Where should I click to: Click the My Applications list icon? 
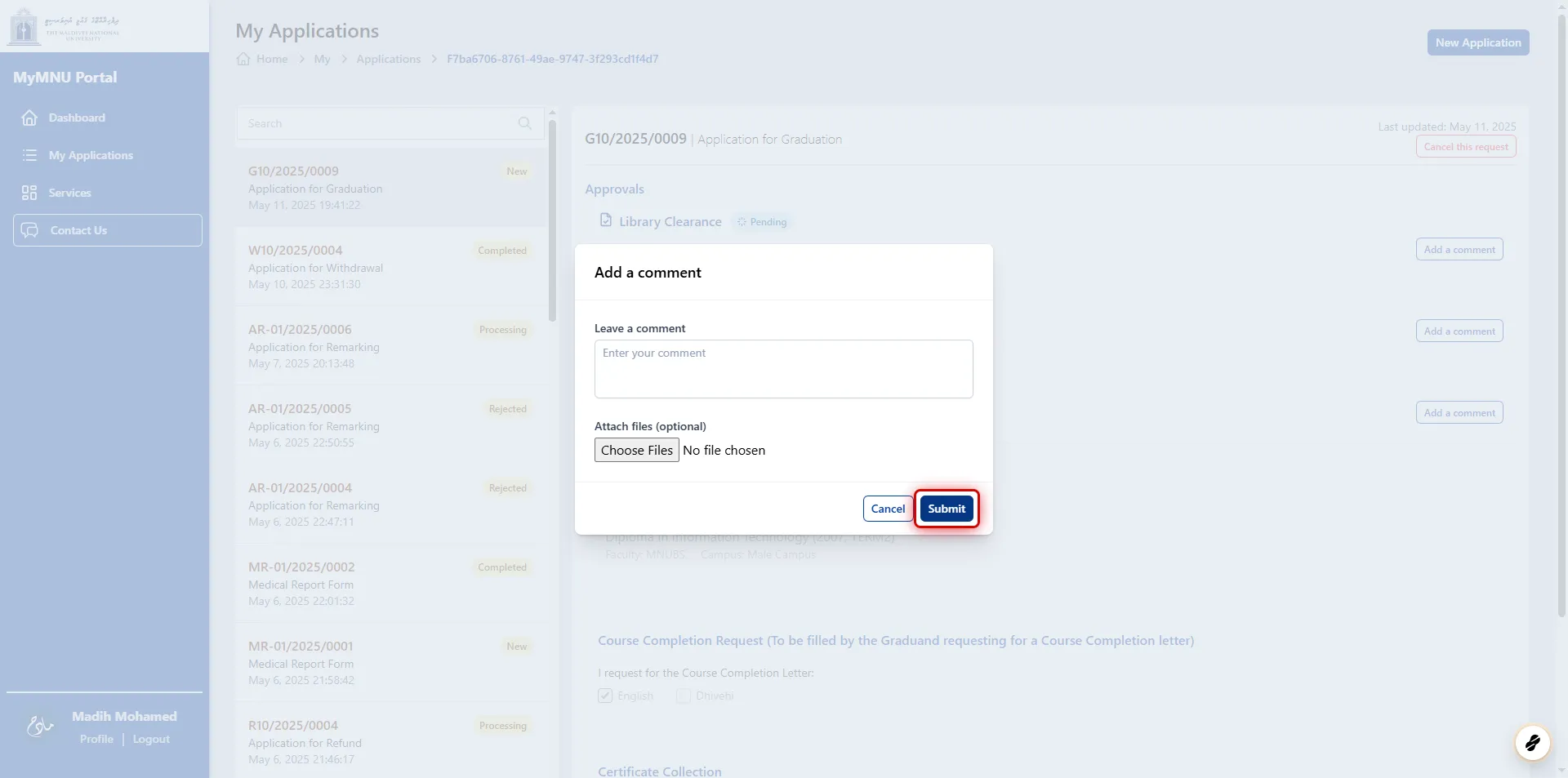pyautogui.click(x=29, y=155)
